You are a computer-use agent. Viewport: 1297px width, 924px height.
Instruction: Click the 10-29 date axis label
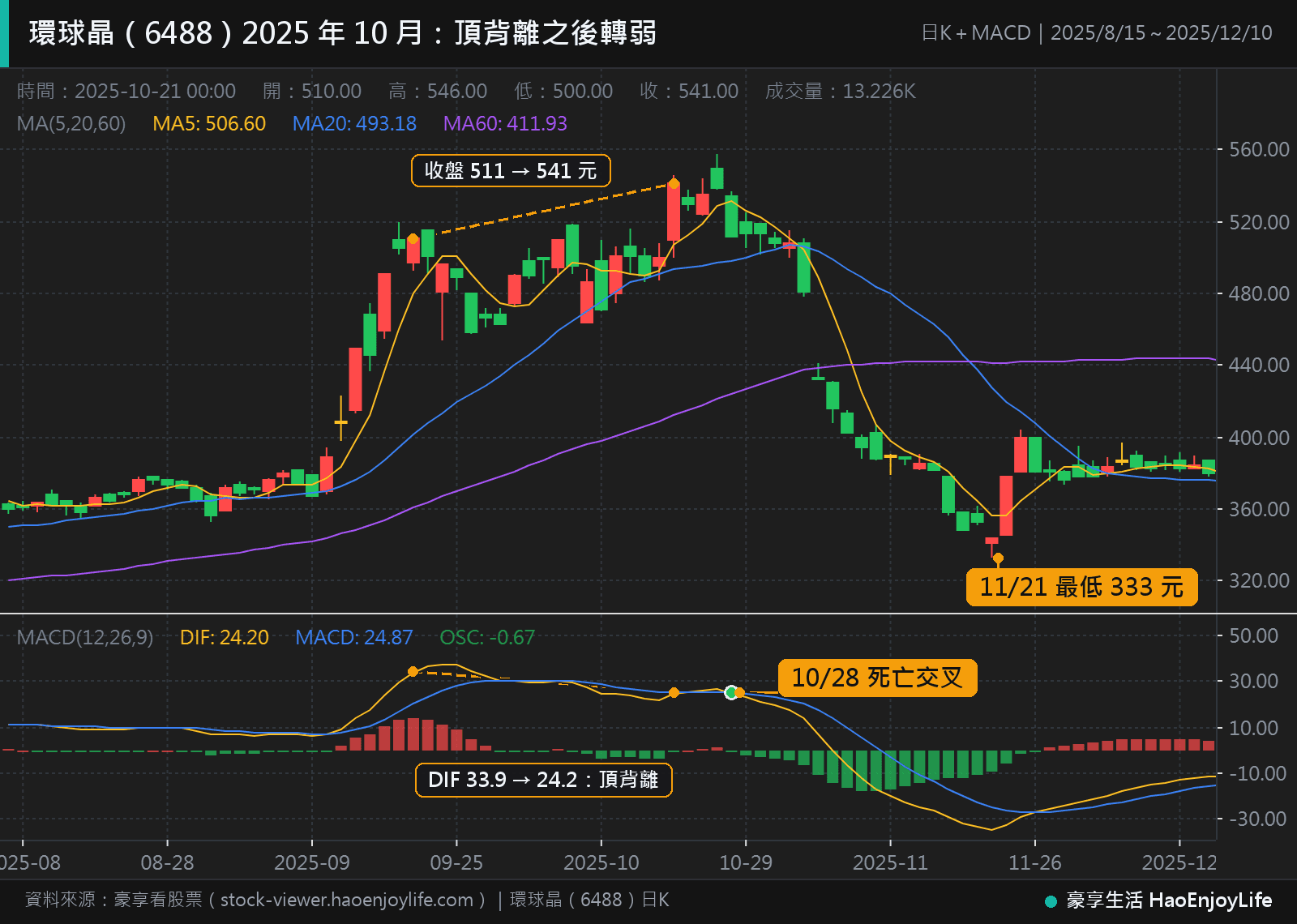[x=746, y=862]
